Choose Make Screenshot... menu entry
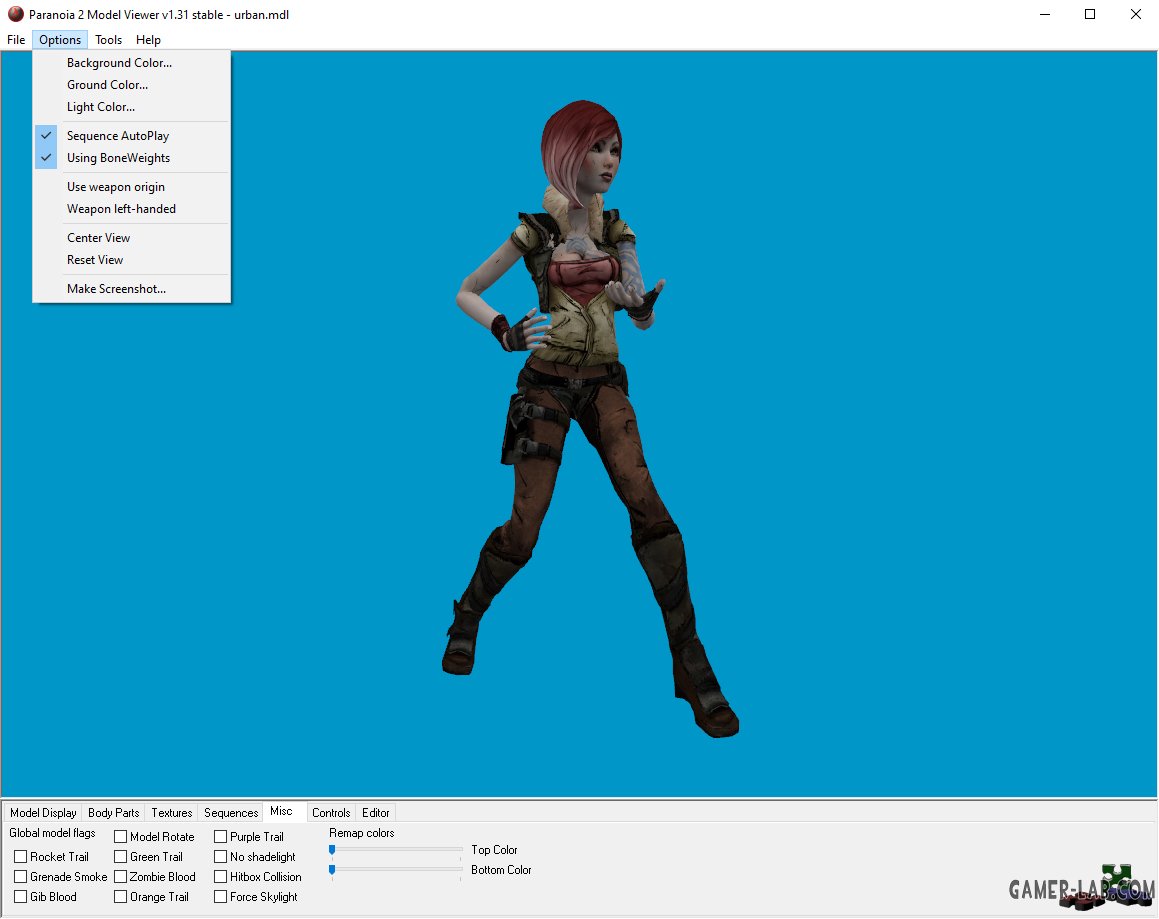The width and height of the screenshot is (1159, 919). click(x=132, y=289)
